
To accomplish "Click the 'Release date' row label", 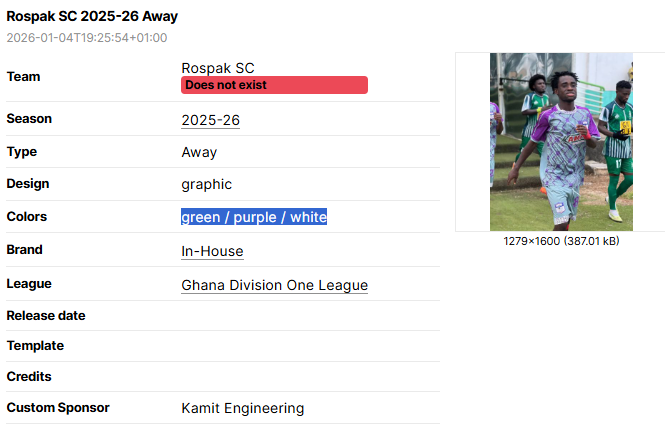I will coord(46,316).
